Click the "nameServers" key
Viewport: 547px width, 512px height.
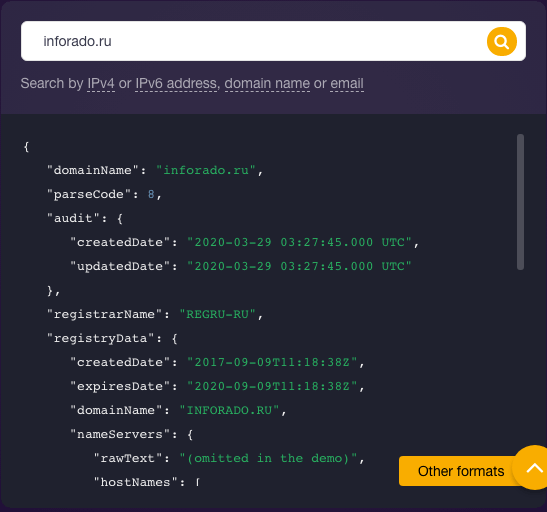click(x=120, y=434)
